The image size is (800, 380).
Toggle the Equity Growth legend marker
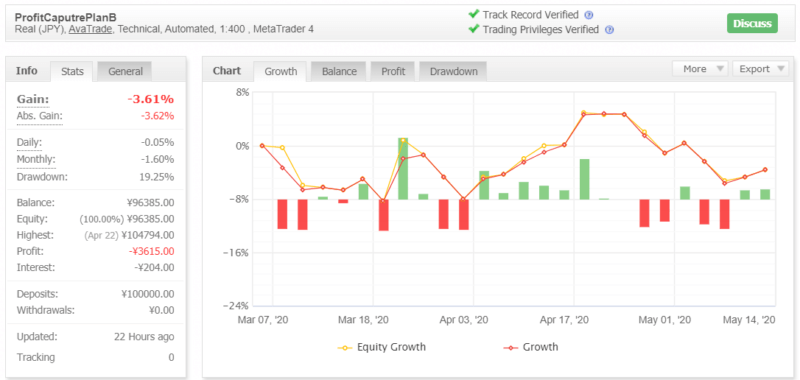point(345,348)
